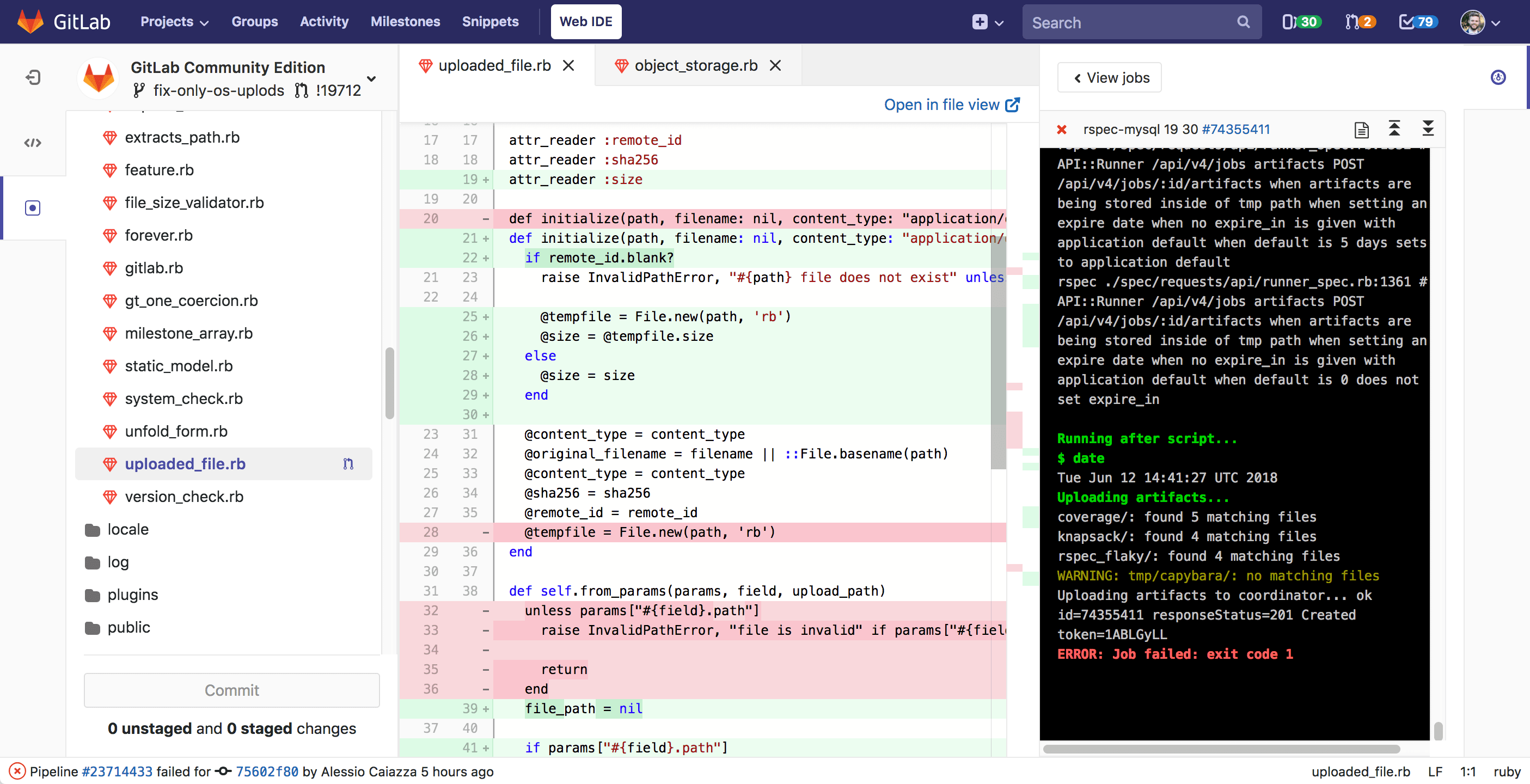
Task: Click the scroll-to-bottom icon in job log
Action: tap(1428, 129)
